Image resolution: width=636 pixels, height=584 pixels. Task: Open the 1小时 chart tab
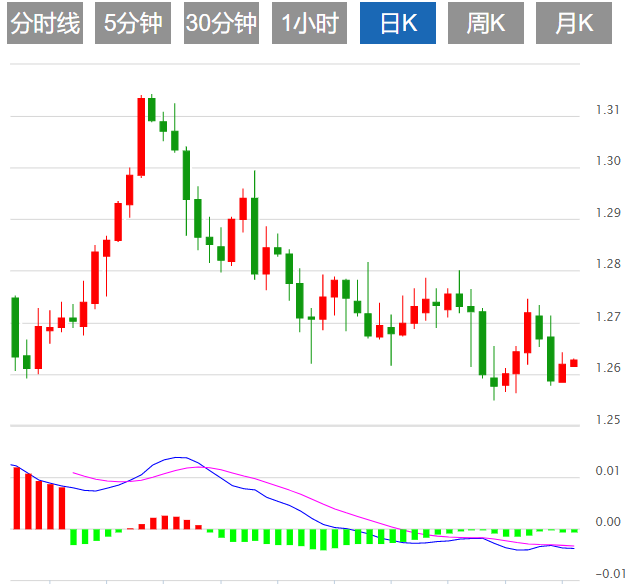coord(309,23)
